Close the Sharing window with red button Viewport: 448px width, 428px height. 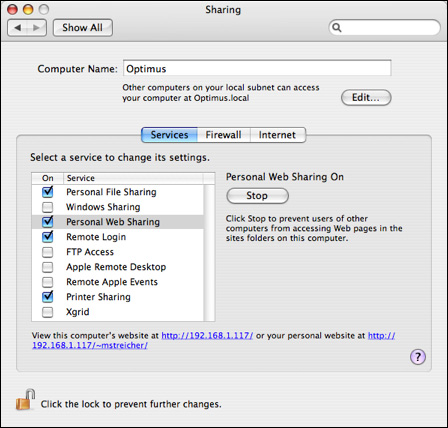coord(12,10)
